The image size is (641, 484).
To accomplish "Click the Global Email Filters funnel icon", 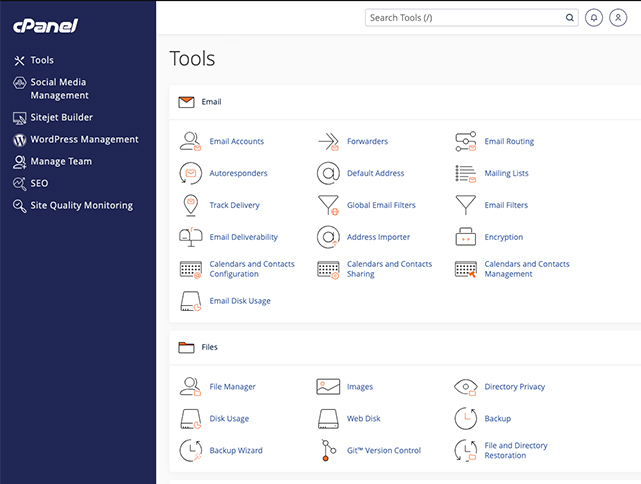I will [x=328, y=205].
